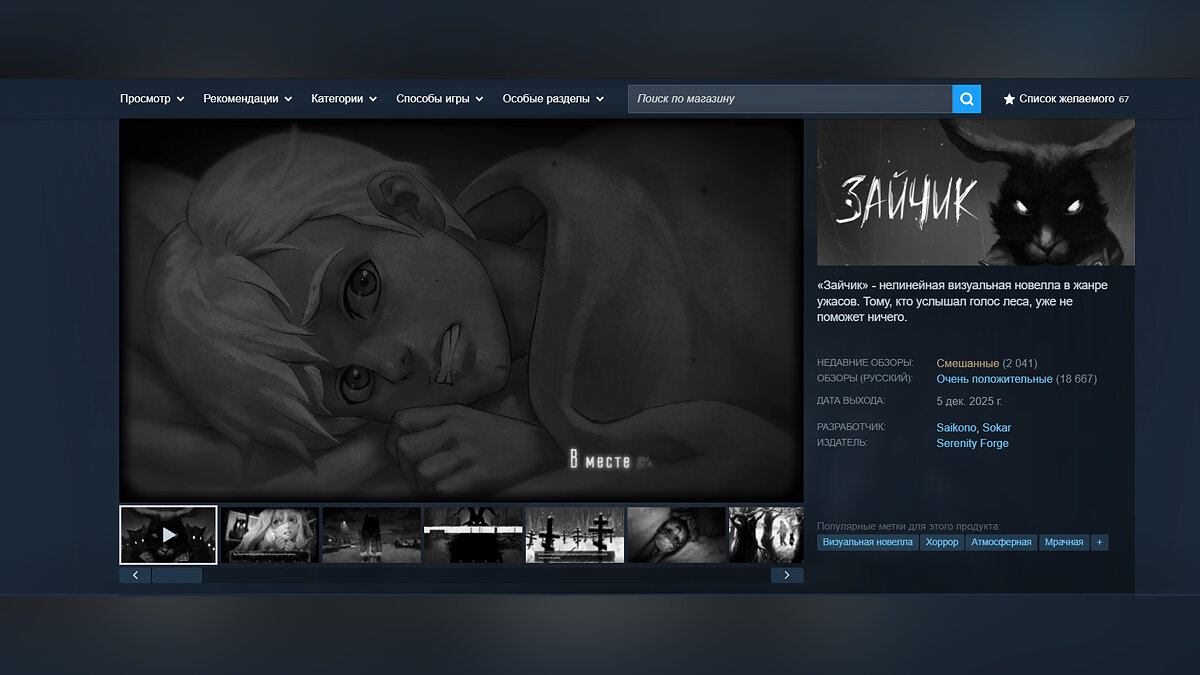1200x675 pixels.
Task: Click the Хоррор tag
Action: click(942, 542)
